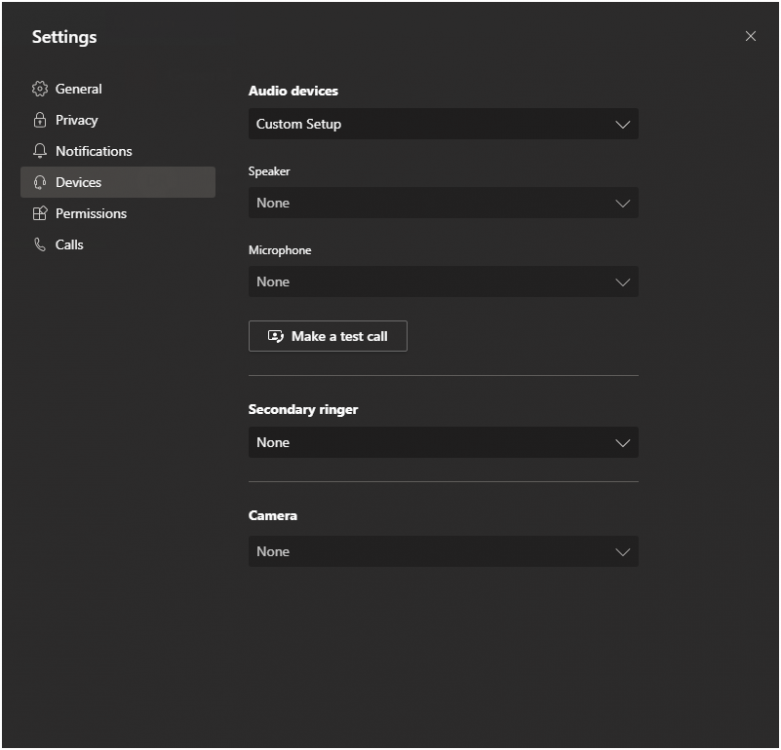The image size is (781, 750).
Task: Select the Permissions label in the sidebar
Action: [91, 213]
